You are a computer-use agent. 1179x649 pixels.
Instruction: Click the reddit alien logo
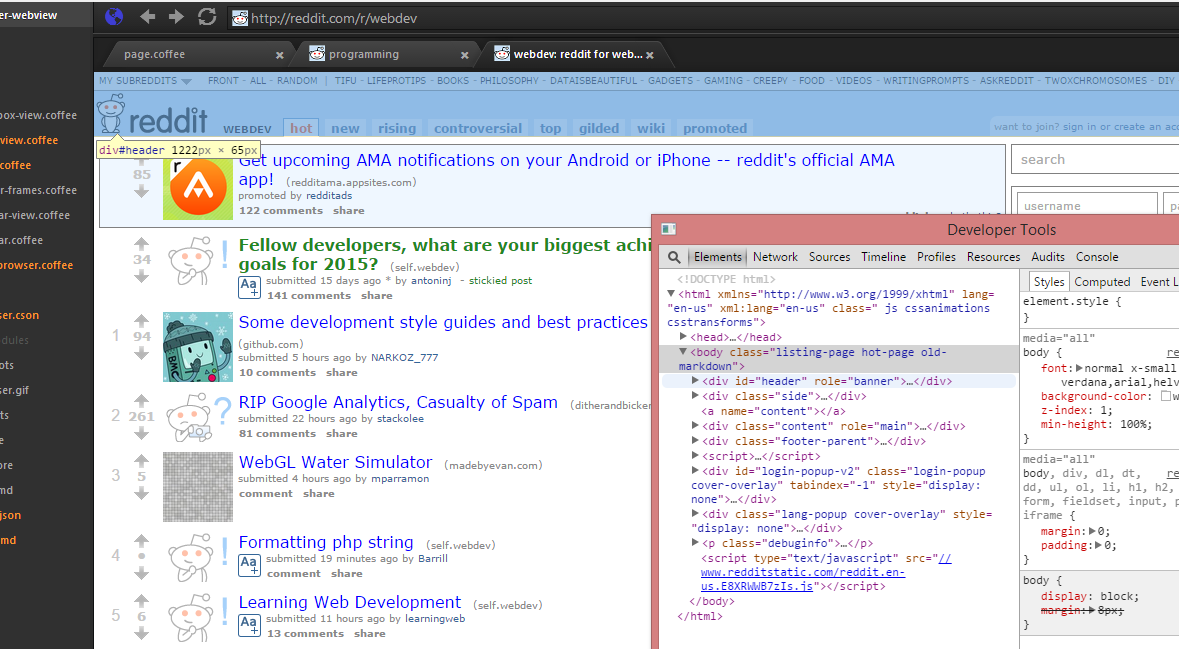click(x=111, y=115)
